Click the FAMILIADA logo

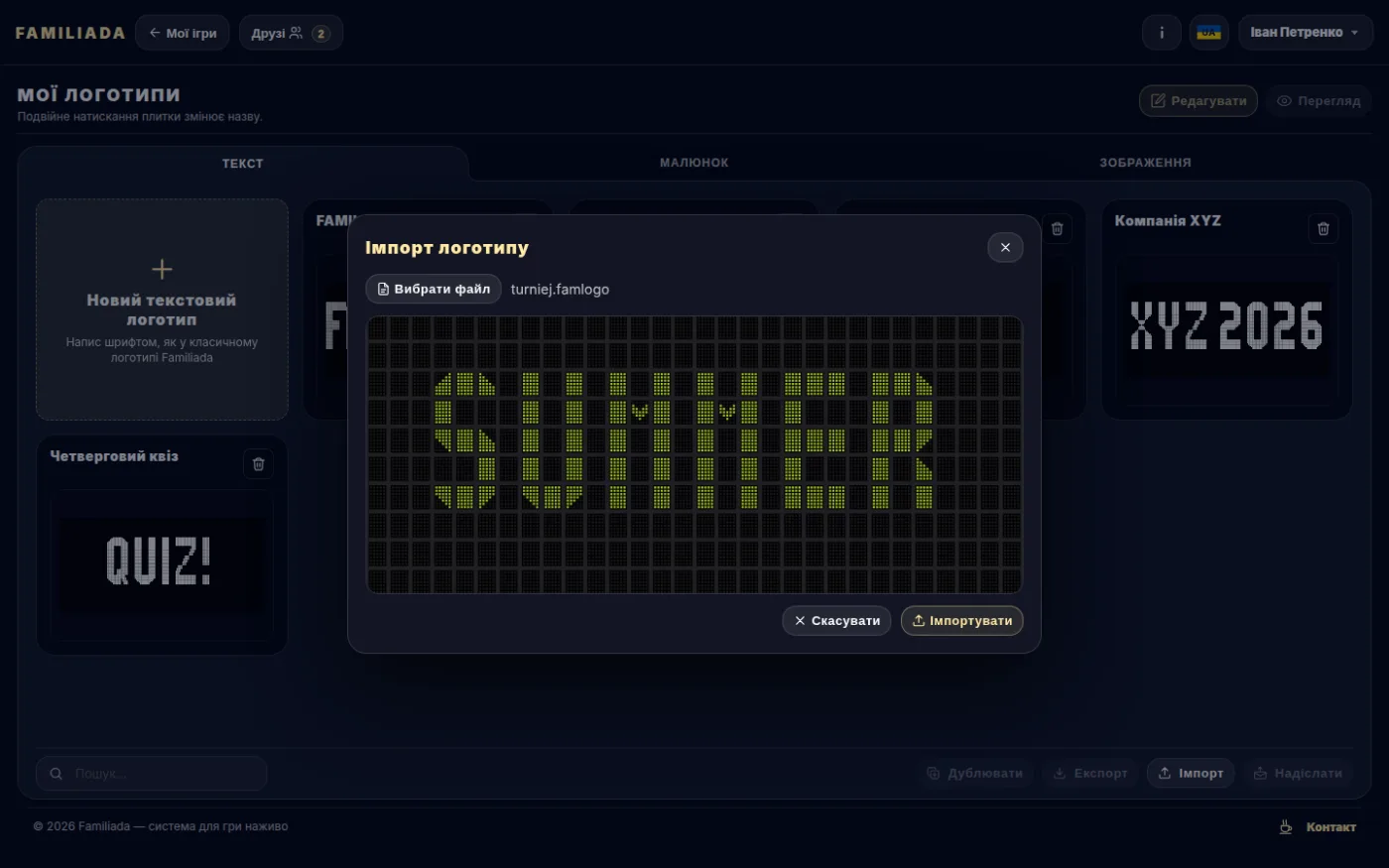(x=70, y=33)
